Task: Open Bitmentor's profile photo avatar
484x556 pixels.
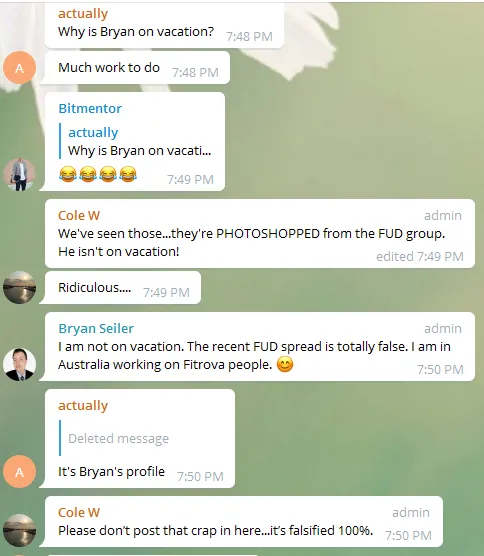Action: (x=20, y=174)
